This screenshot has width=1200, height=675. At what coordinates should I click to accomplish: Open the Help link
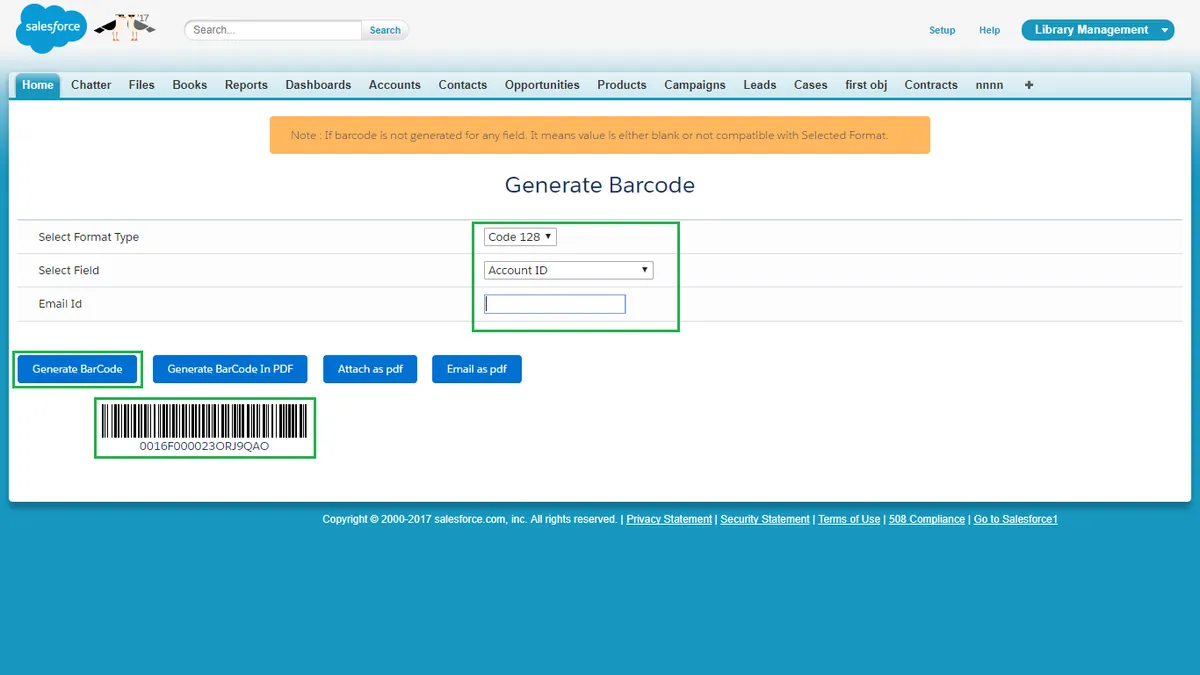click(989, 30)
